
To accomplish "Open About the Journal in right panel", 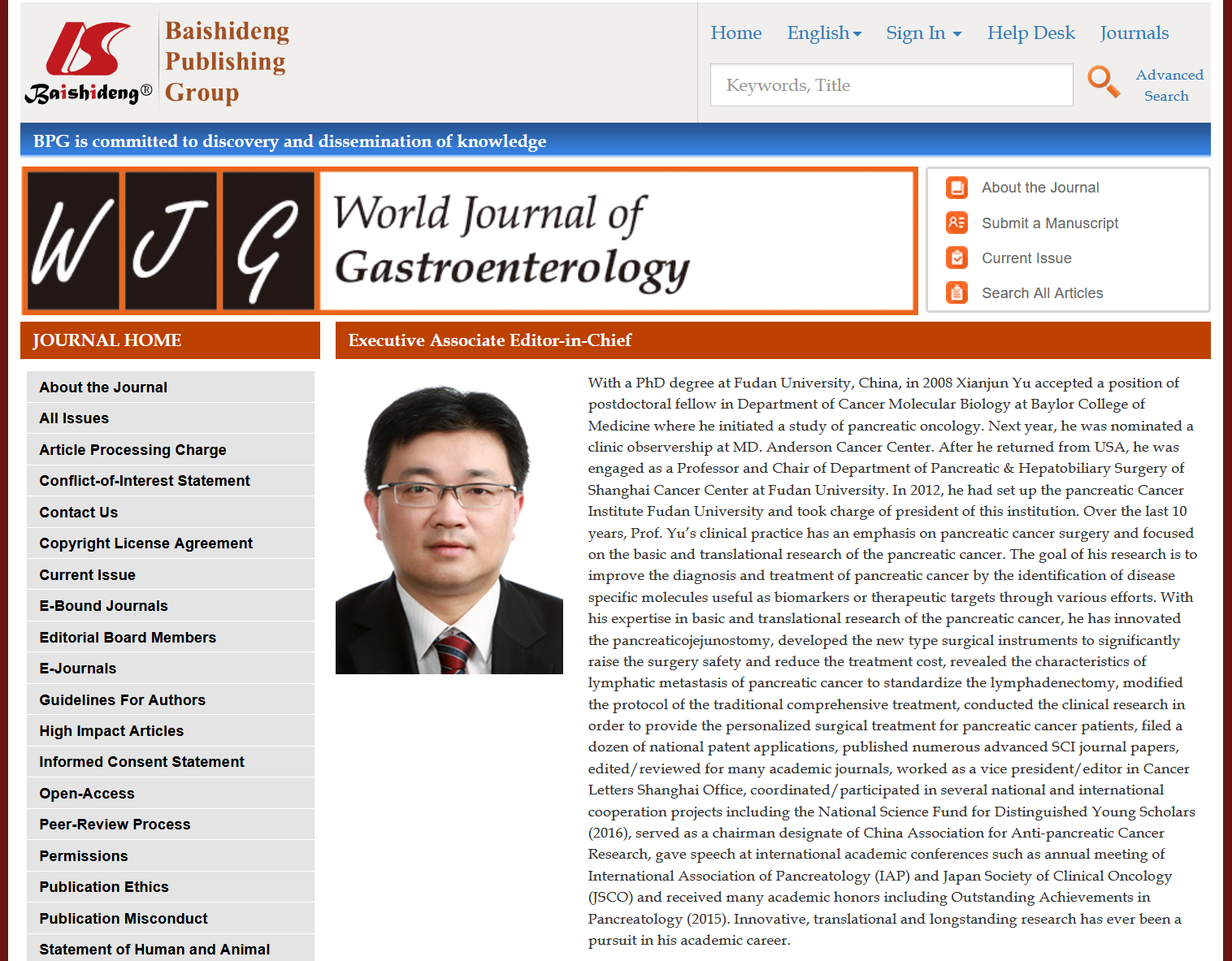I will (1040, 188).
